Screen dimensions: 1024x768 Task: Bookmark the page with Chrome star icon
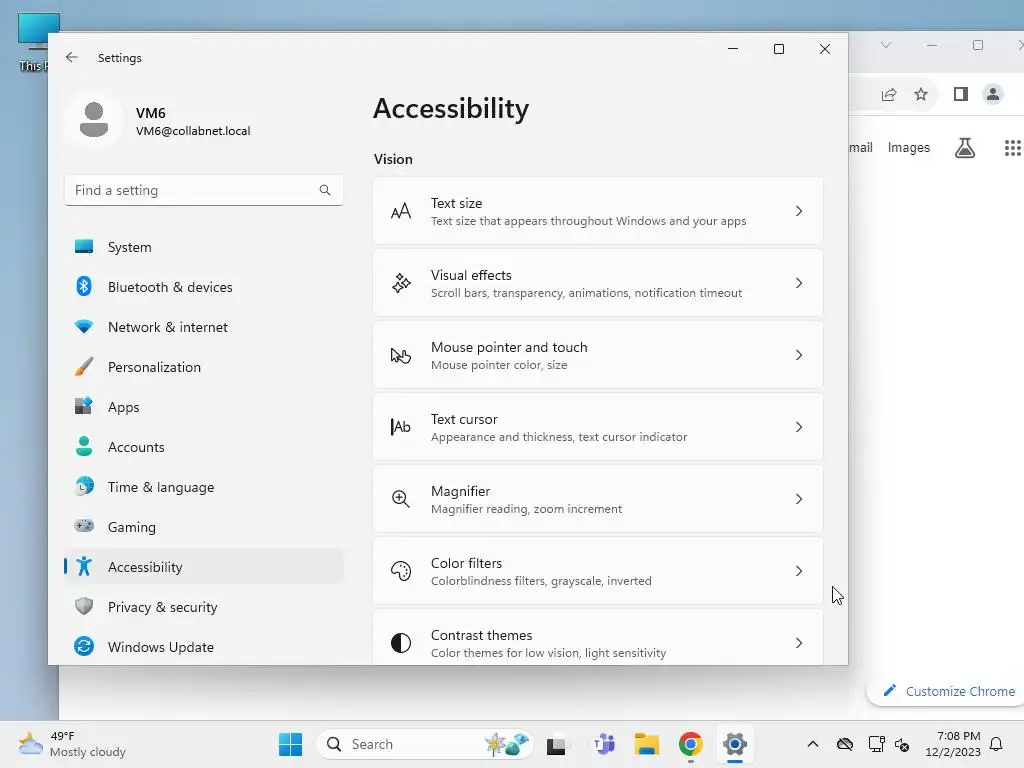(921, 94)
